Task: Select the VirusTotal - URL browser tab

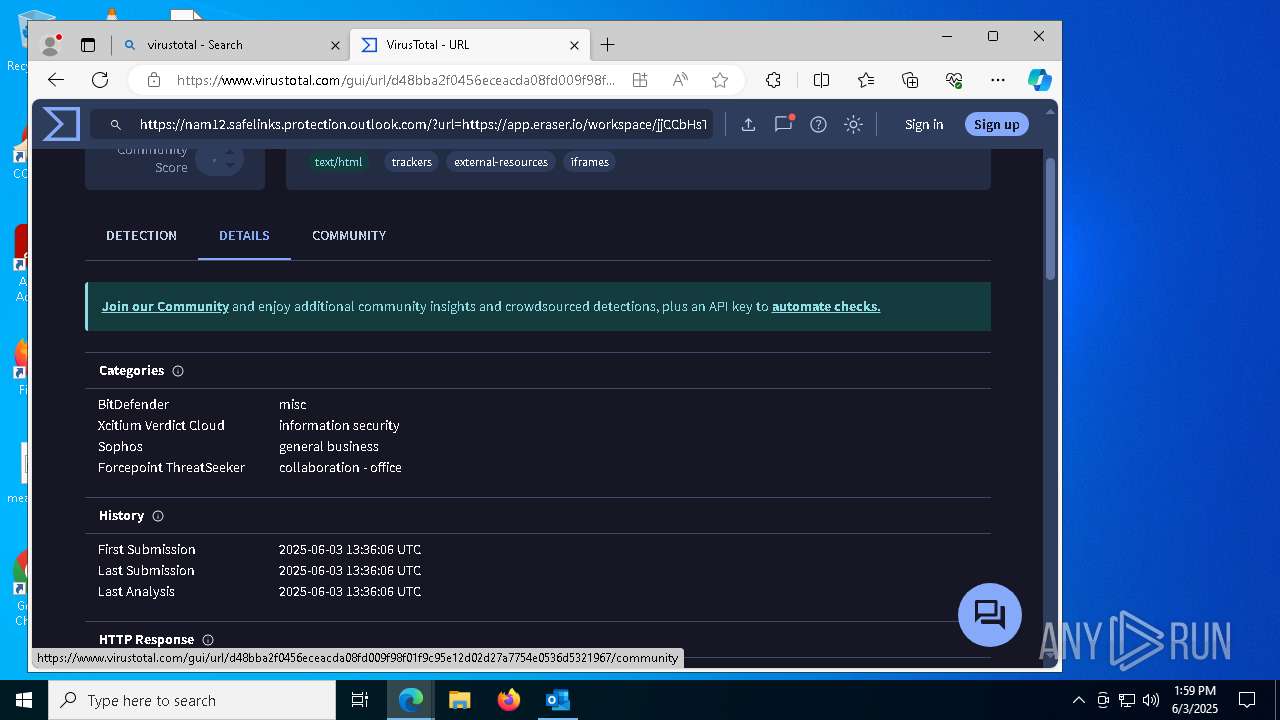Action: click(470, 45)
